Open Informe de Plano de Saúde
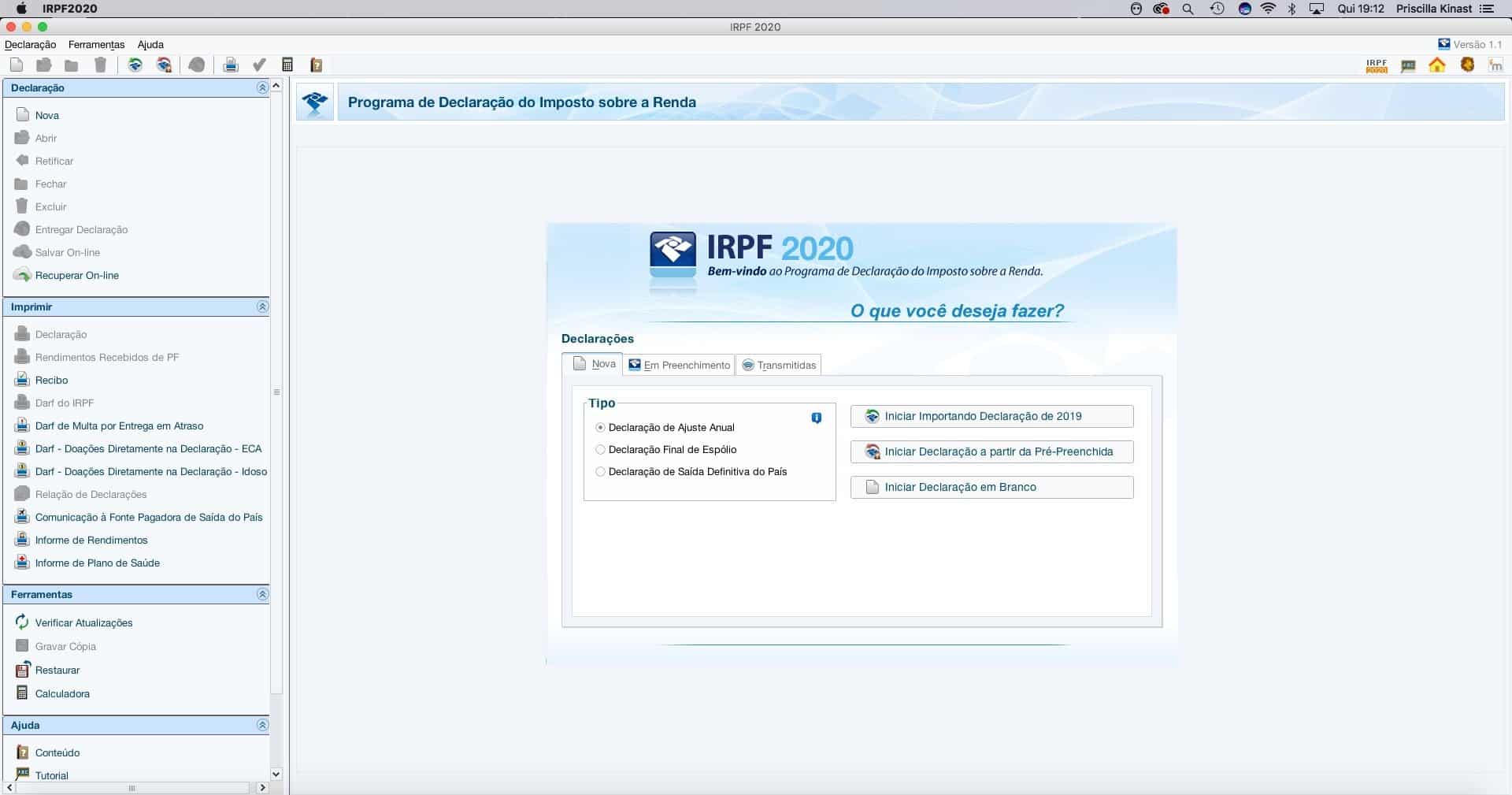The width and height of the screenshot is (1512, 795). coord(98,563)
